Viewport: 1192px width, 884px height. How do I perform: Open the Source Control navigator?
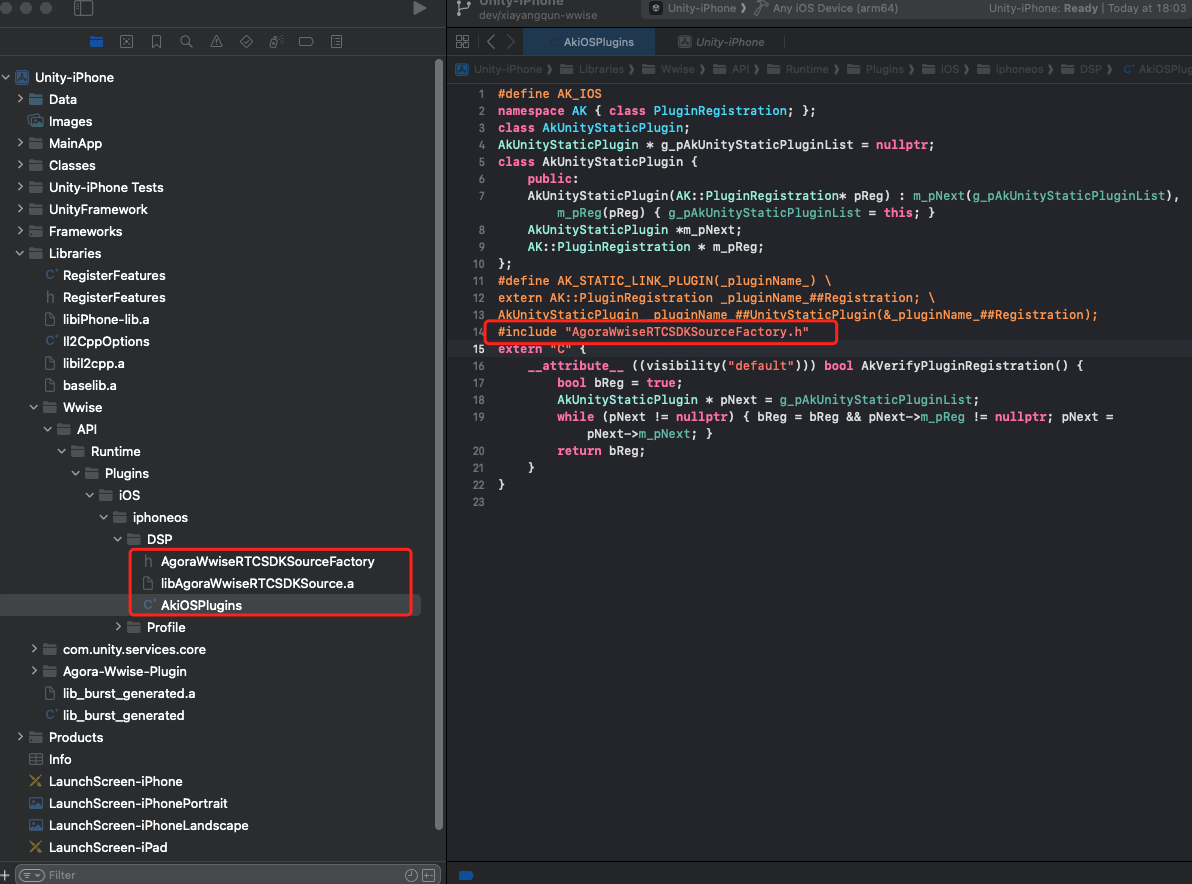click(126, 42)
